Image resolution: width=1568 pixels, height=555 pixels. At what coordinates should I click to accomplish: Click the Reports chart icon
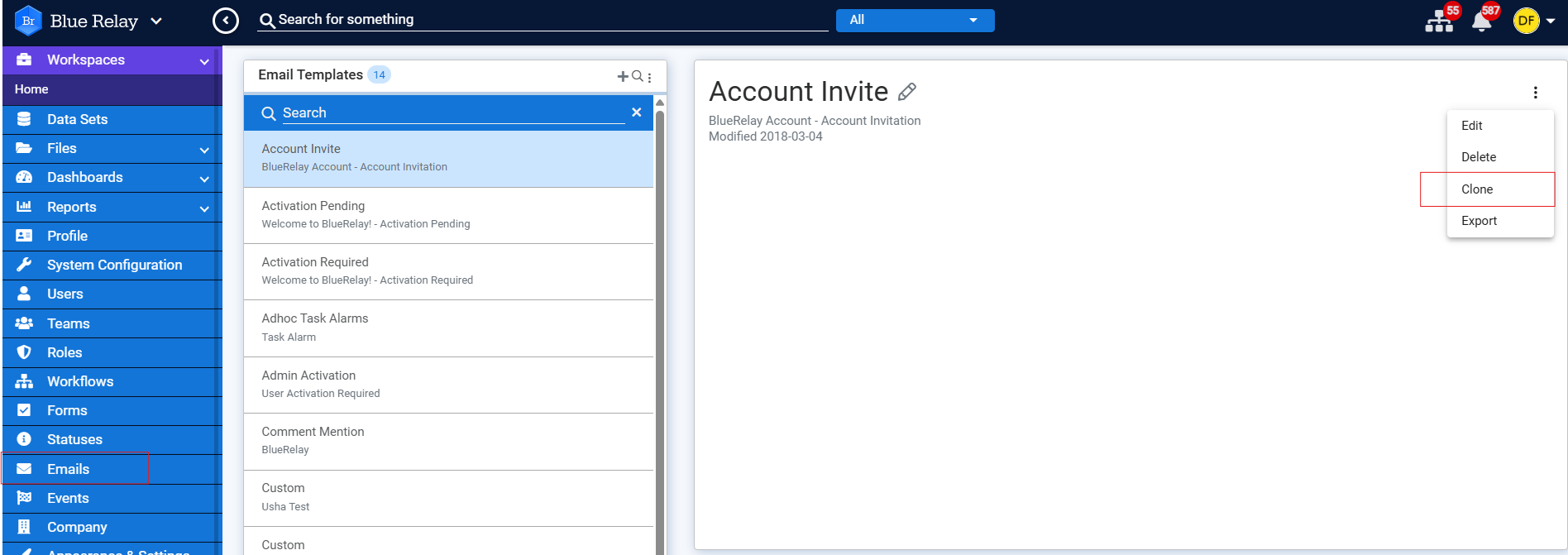pyautogui.click(x=24, y=207)
